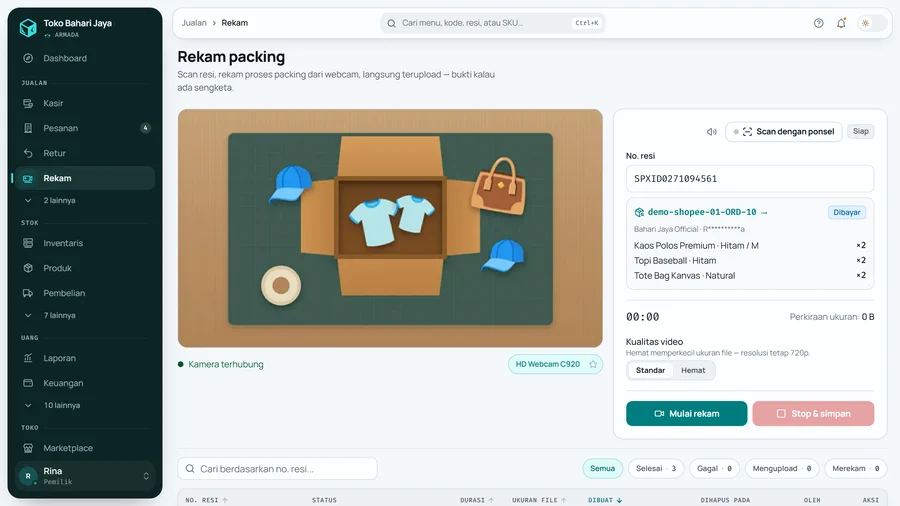Open notifications bell
Image resolution: width=900 pixels, height=506 pixels.
[841, 23]
